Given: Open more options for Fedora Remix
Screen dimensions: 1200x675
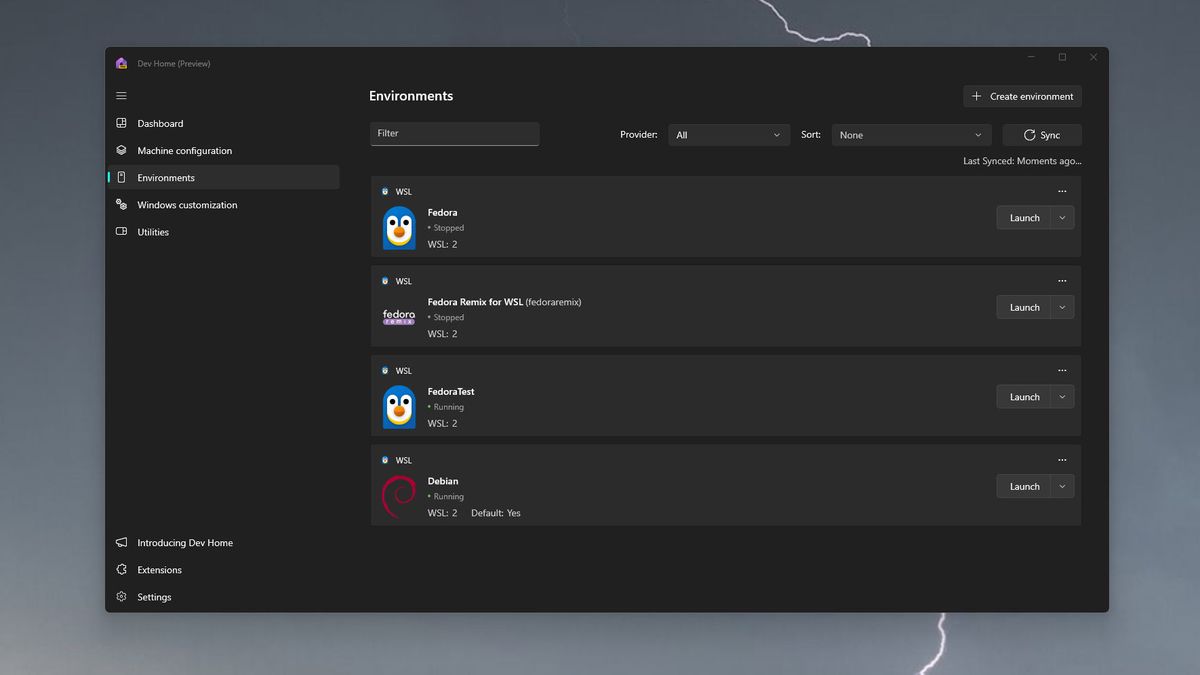Looking at the screenshot, I should [1062, 280].
